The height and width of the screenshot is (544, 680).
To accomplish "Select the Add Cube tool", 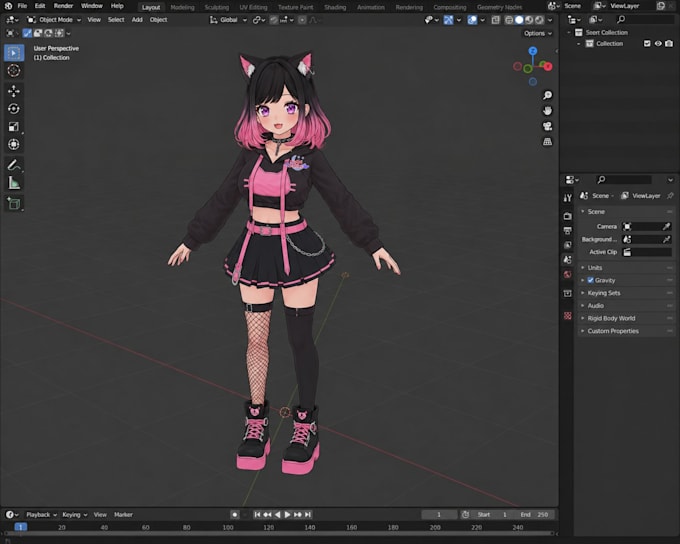I will pyautogui.click(x=14, y=203).
